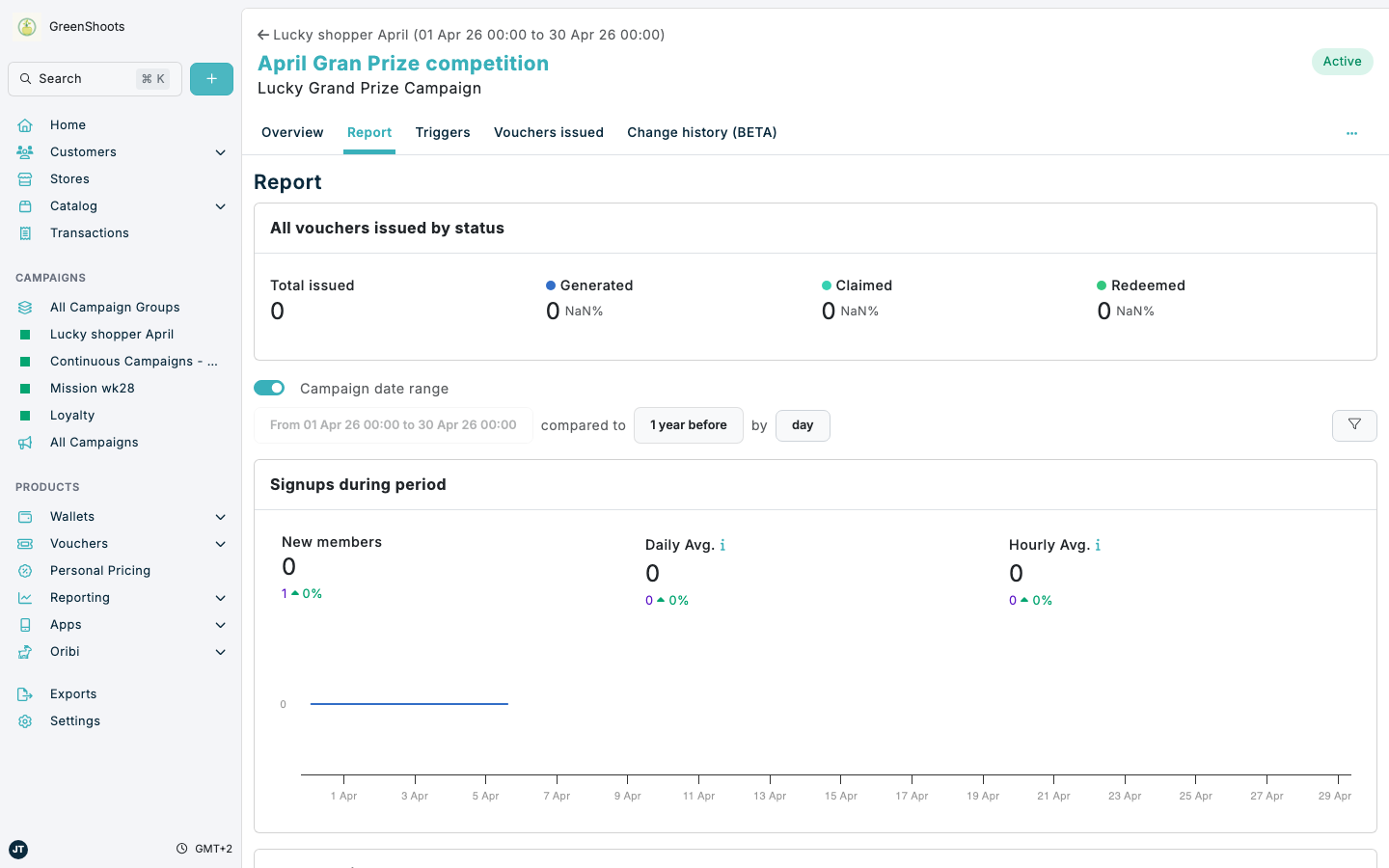Open the three-dot more options menu
This screenshot has height=868, width=1389.
pos(1351,133)
